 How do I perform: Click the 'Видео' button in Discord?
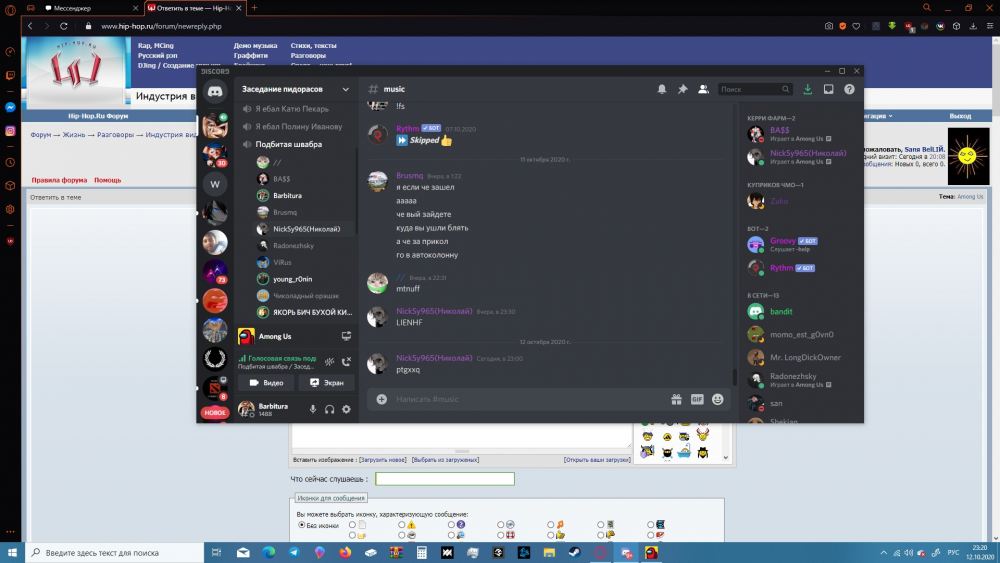[x=266, y=383]
